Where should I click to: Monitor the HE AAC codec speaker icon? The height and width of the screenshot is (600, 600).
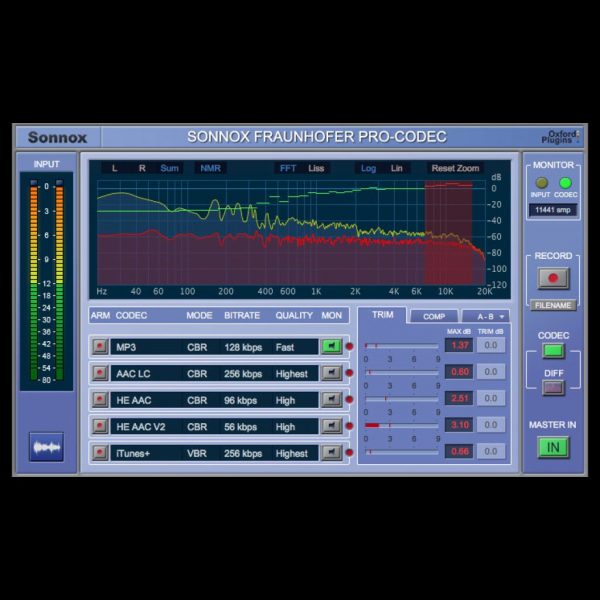point(331,399)
